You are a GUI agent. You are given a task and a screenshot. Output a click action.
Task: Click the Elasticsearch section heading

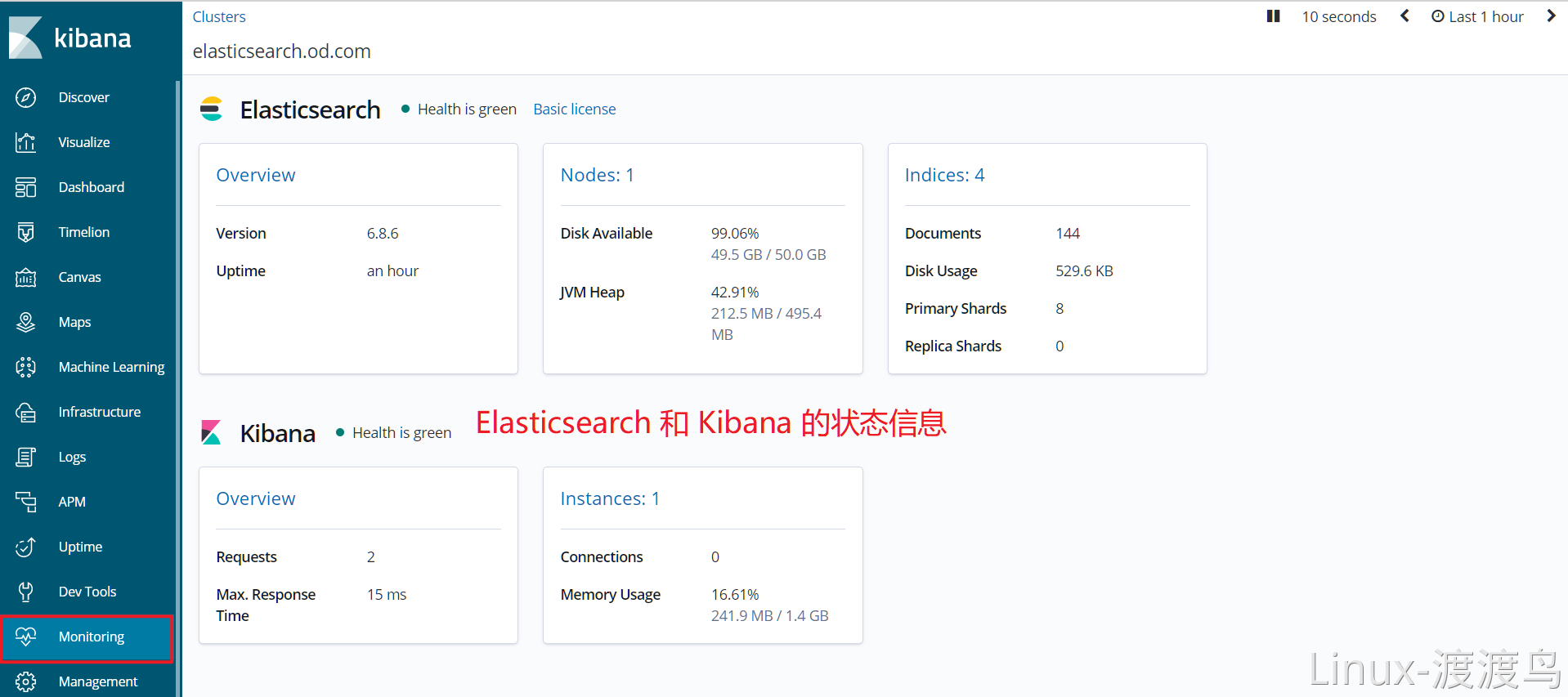311,109
